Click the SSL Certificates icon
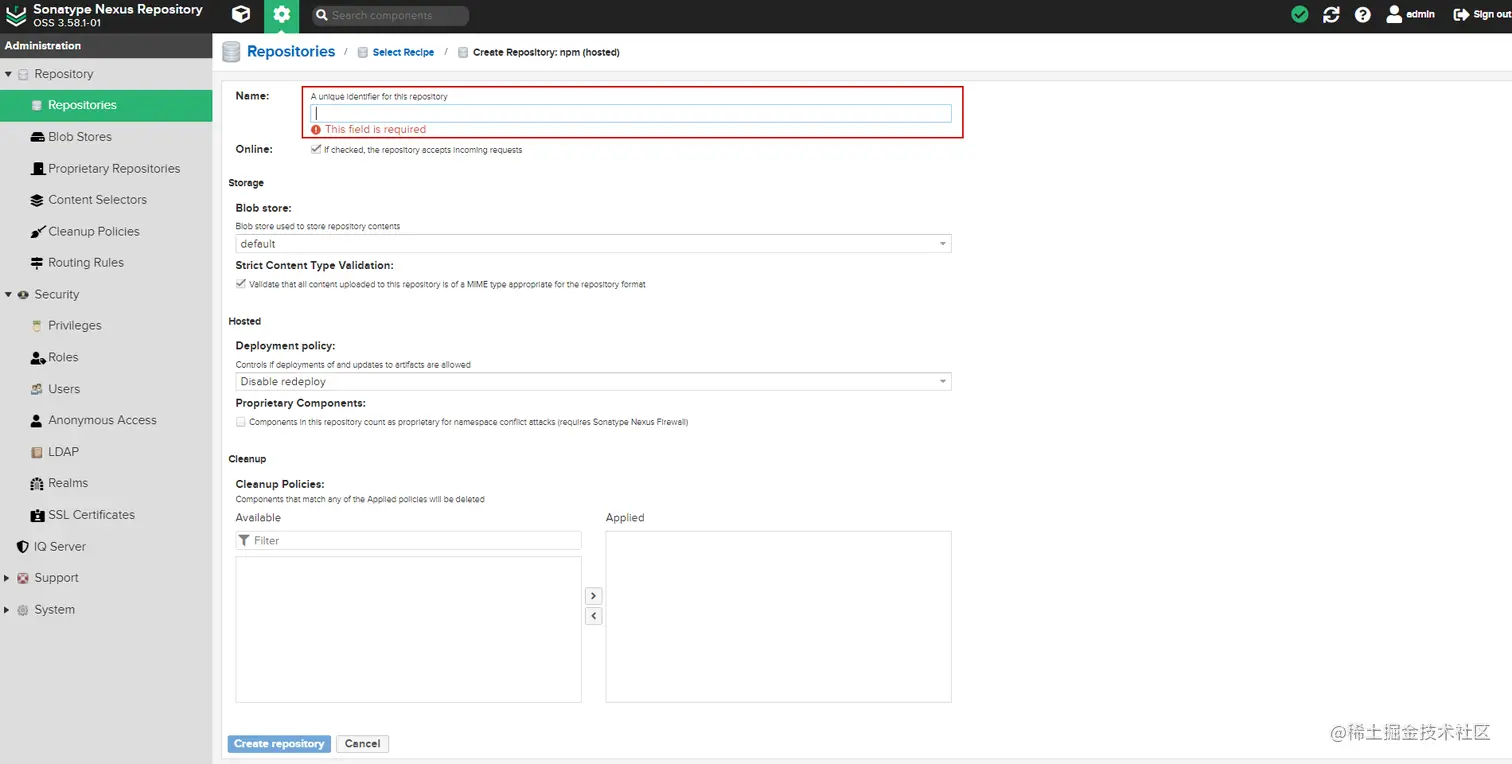Viewport: 1512px width, 764px height. [37, 515]
